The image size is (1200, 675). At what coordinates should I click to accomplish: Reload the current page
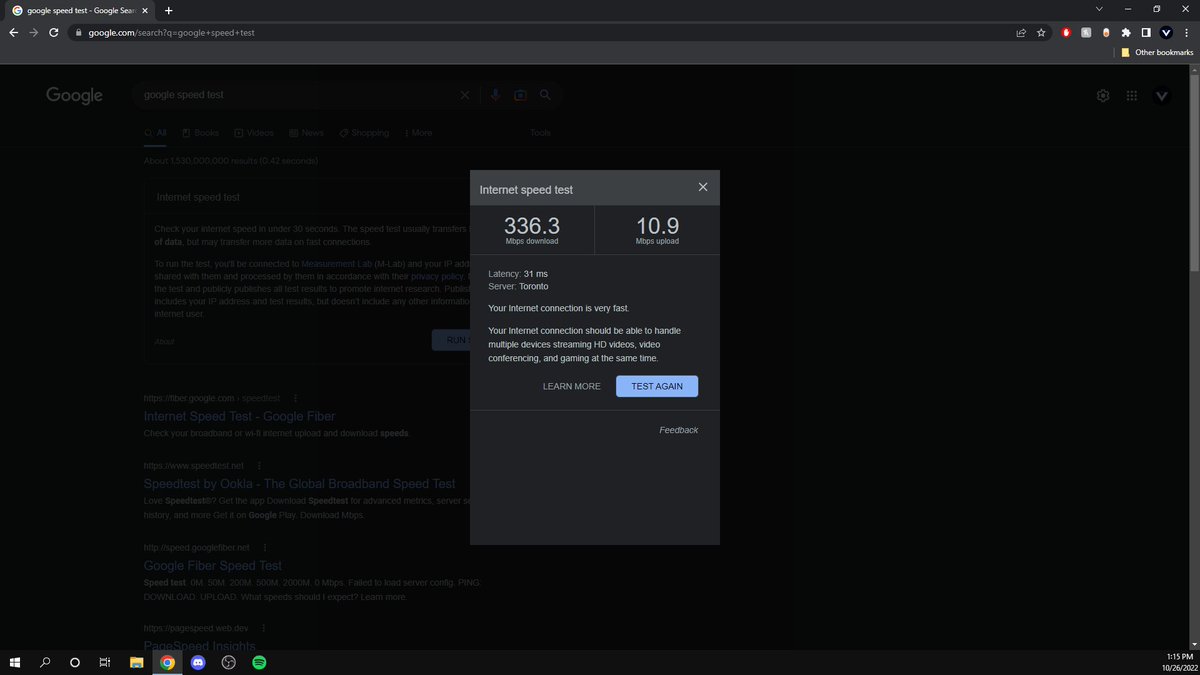(53, 32)
